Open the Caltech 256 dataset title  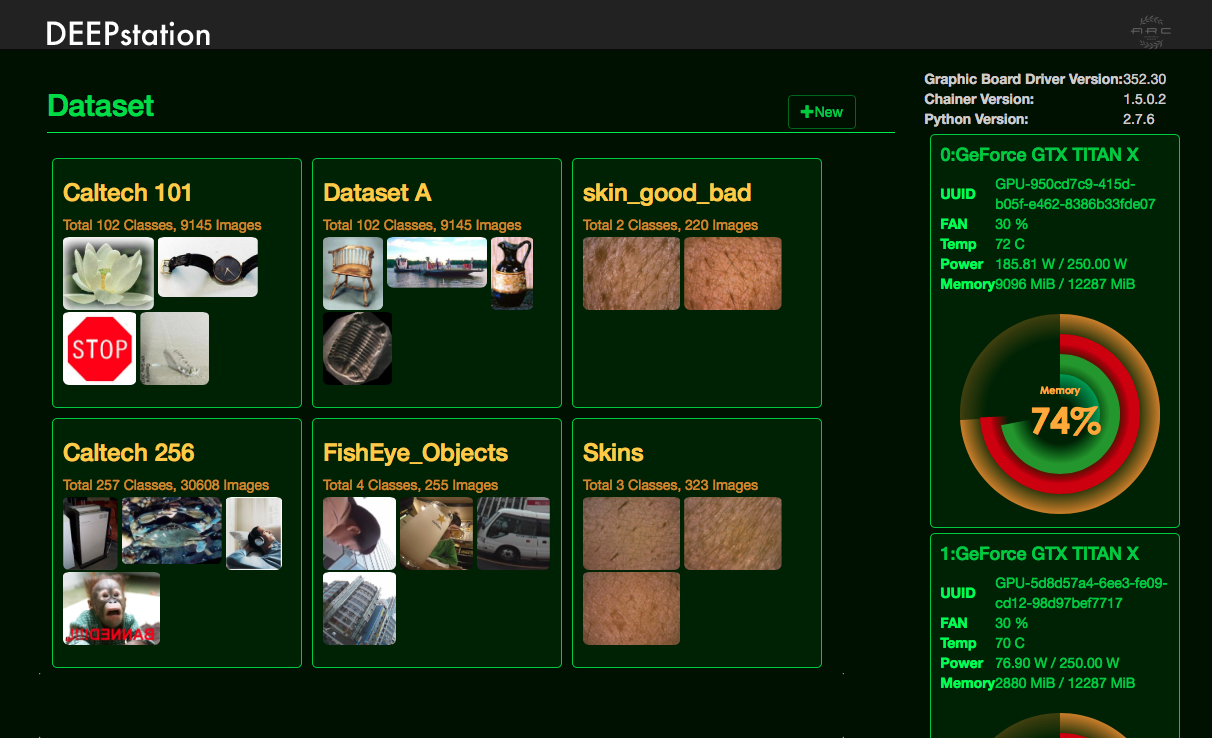click(129, 452)
